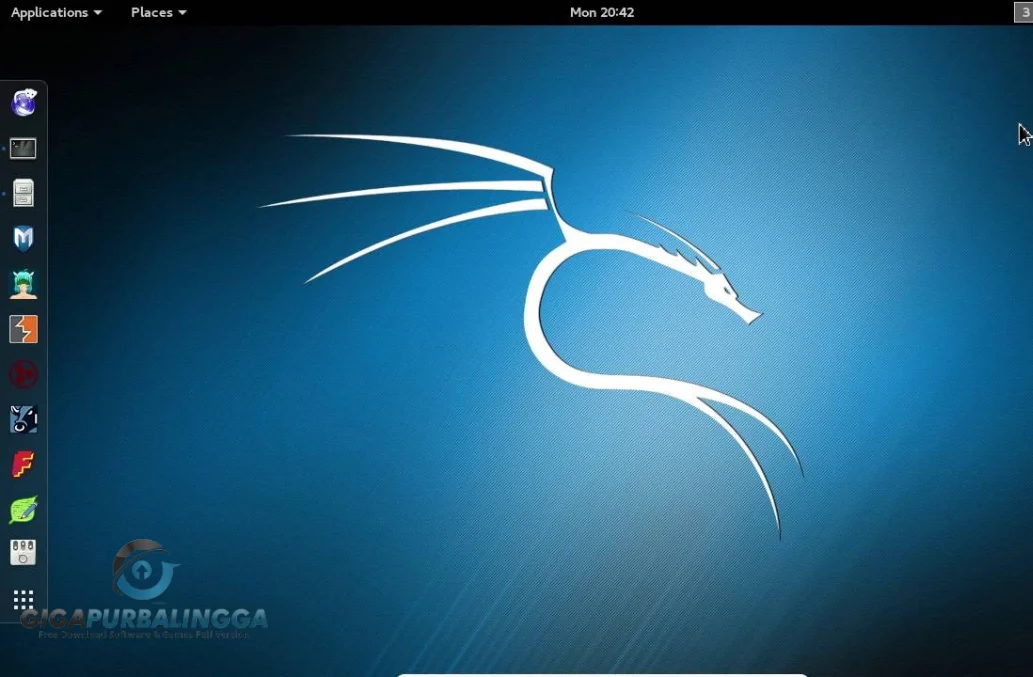1033x677 pixels.
Task: Expand the Places dropdown arrow
Action: [x=183, y=12]
